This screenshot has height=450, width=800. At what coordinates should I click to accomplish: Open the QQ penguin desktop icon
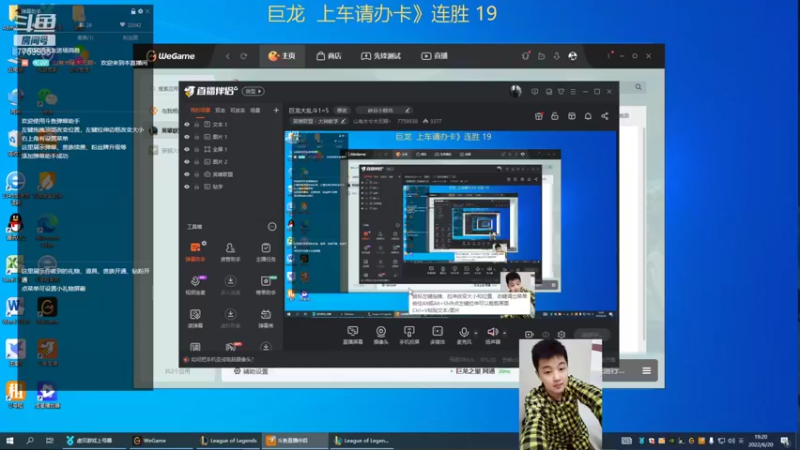15,228
